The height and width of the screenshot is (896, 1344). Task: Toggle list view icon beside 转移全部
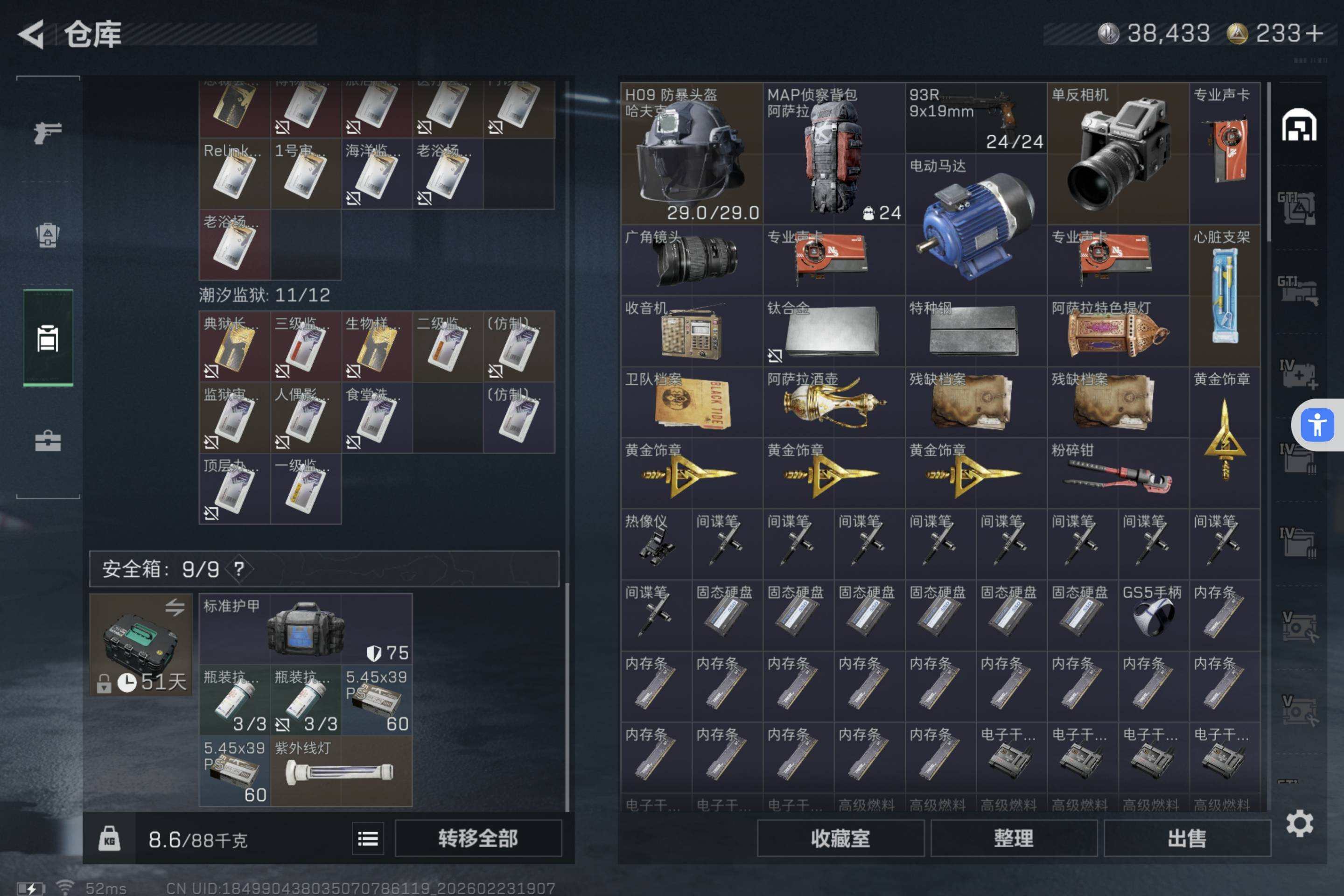coord(367,839)
